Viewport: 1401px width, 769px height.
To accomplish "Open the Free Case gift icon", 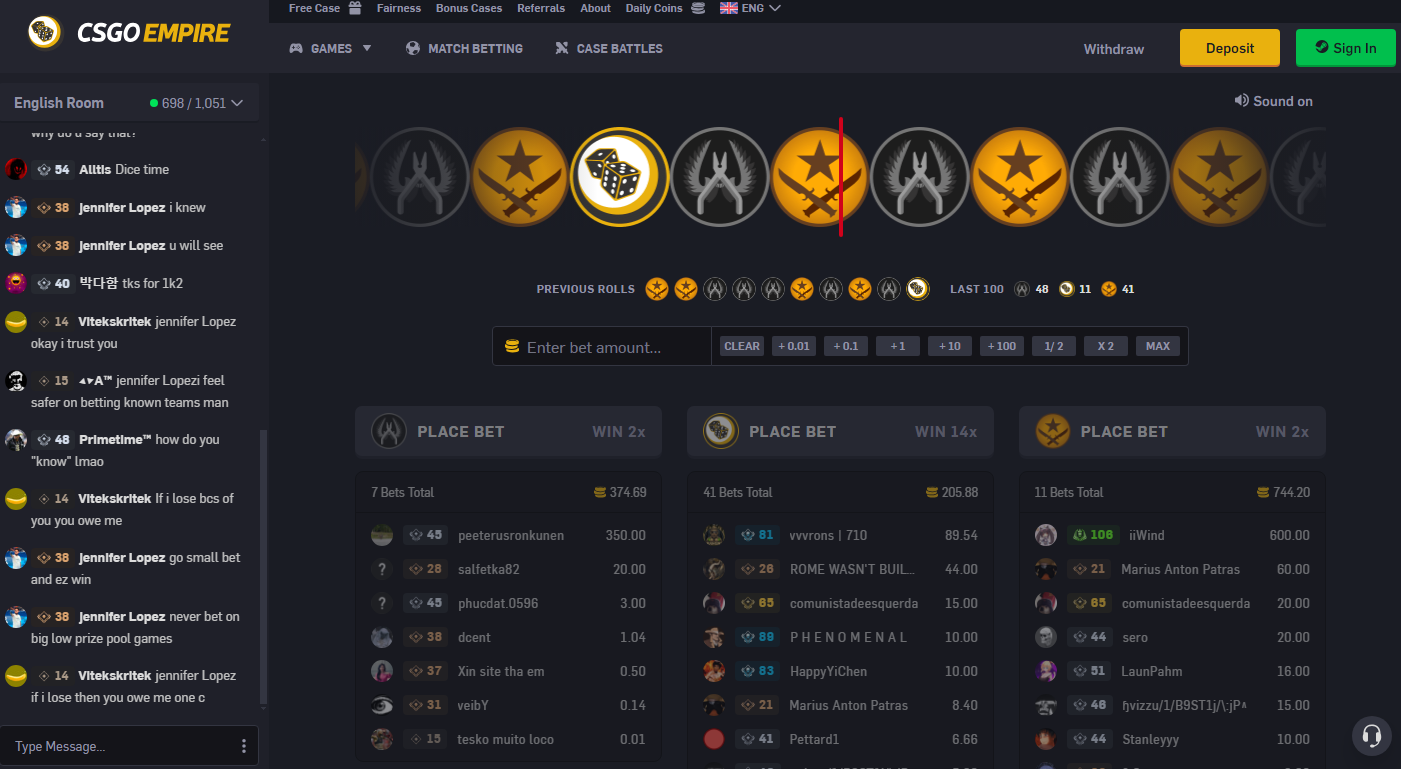I will pos(356,8).
